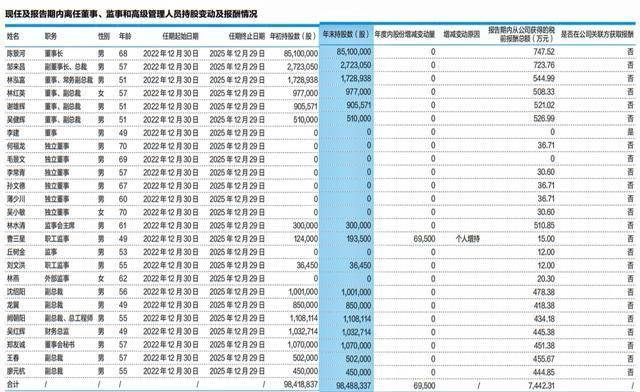This screenshot has width=640, height=392.
Task: Select the 外部监事 position cell
Action: tap(57, 278)
